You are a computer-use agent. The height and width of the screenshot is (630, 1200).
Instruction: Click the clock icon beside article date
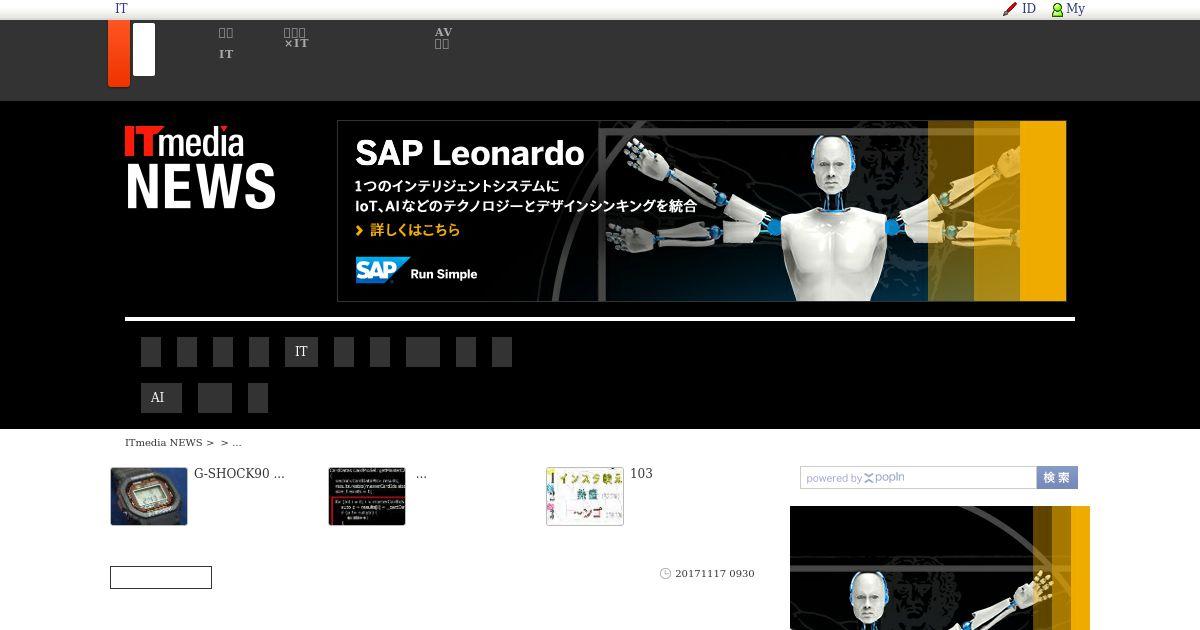(x=665, y=573)
